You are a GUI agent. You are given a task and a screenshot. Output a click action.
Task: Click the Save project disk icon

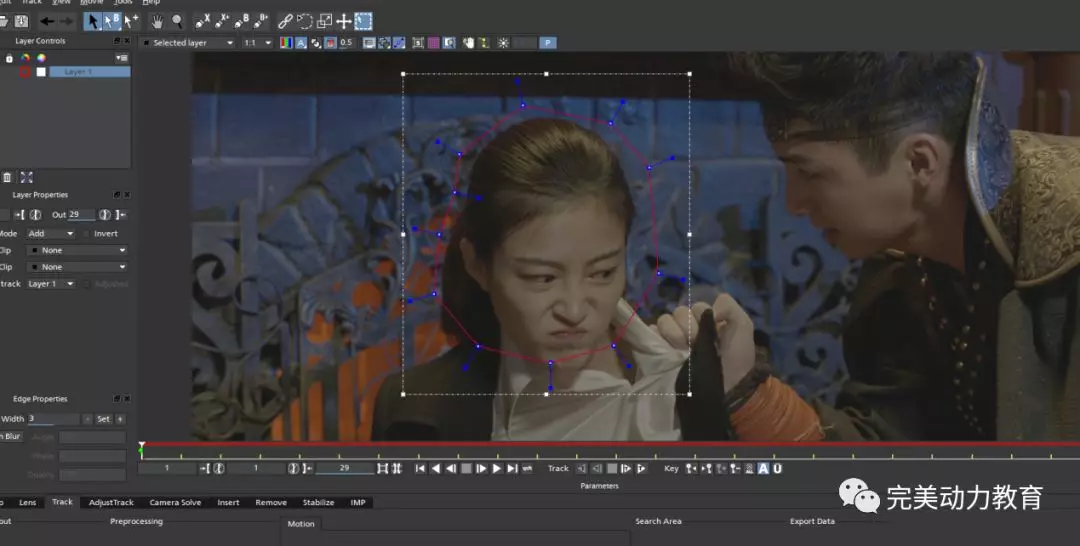point(21,21)
